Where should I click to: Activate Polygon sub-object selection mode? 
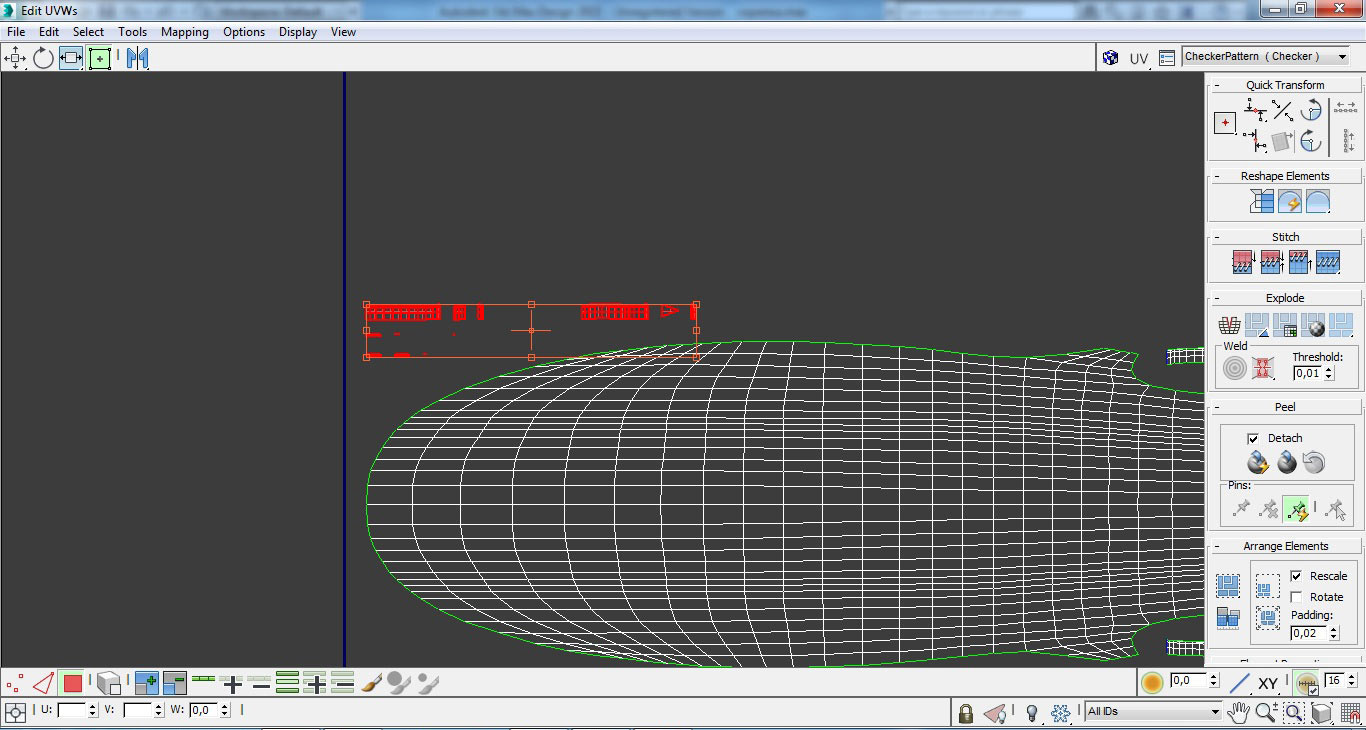(72, 684)
